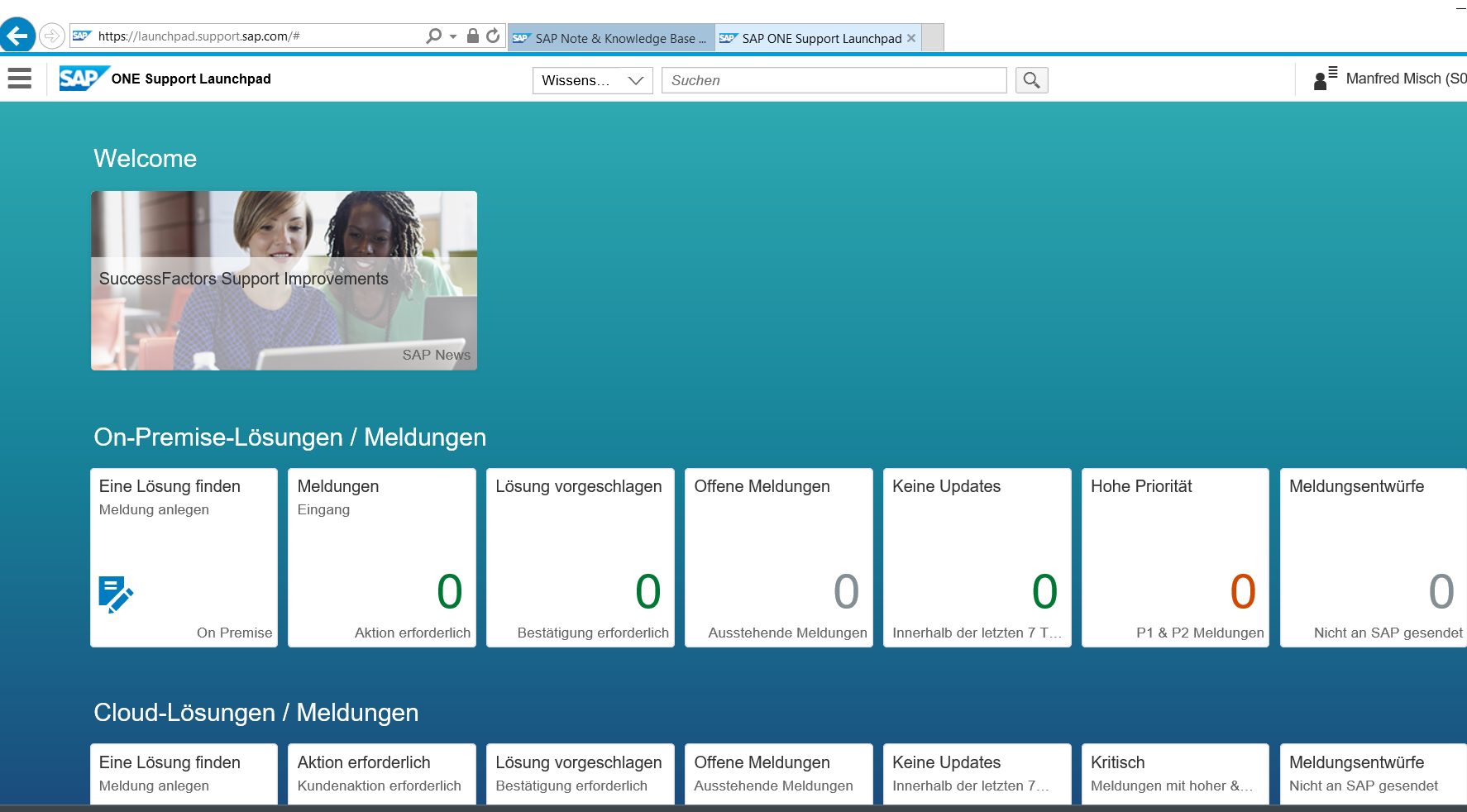Open On-Premise Offene Meldungen tile
The height and width of the screenshot is (812, 1467).
click(779, 557)
